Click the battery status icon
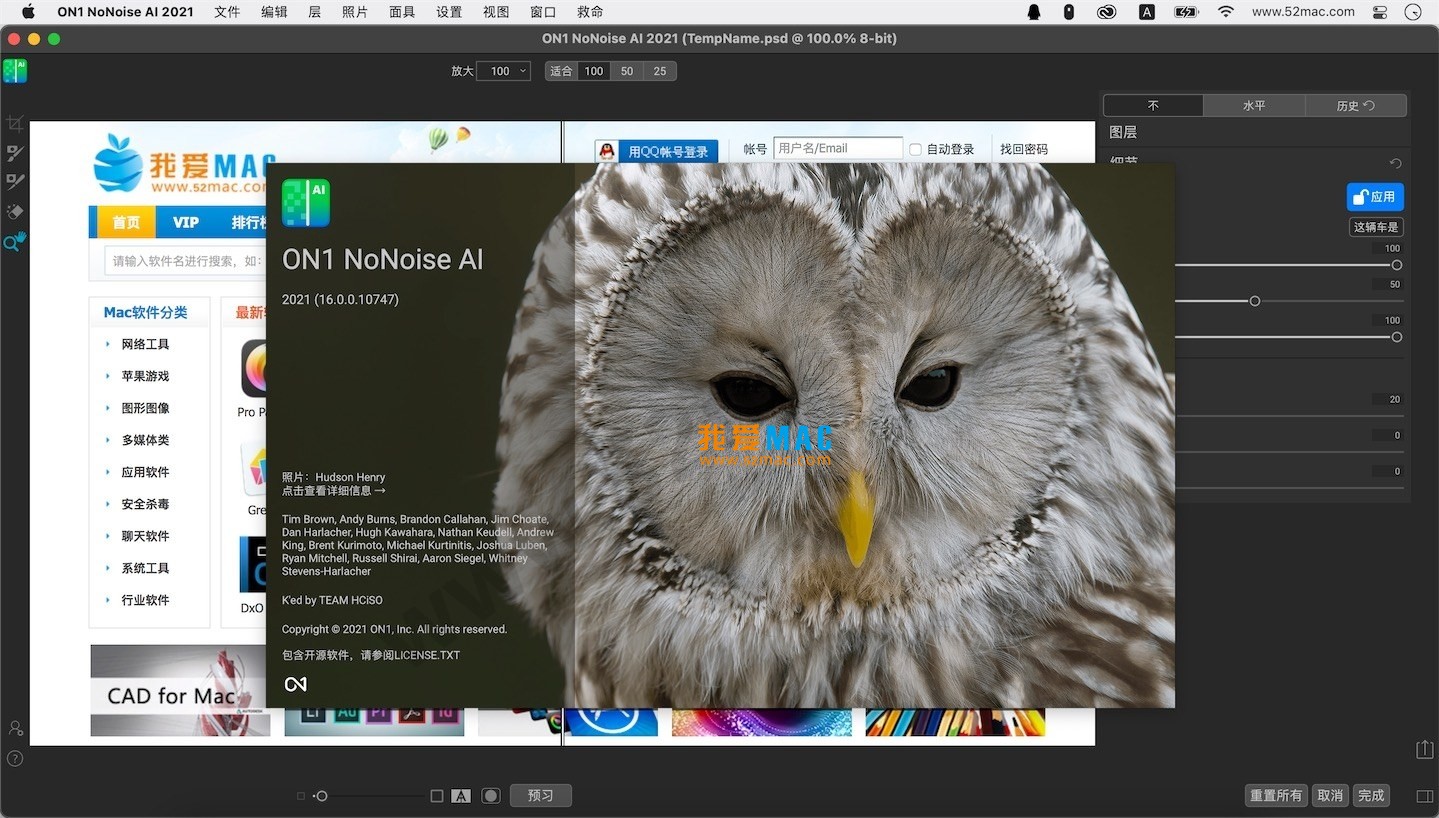Viewport: 1439px width, 818px height. (1186, 12)
